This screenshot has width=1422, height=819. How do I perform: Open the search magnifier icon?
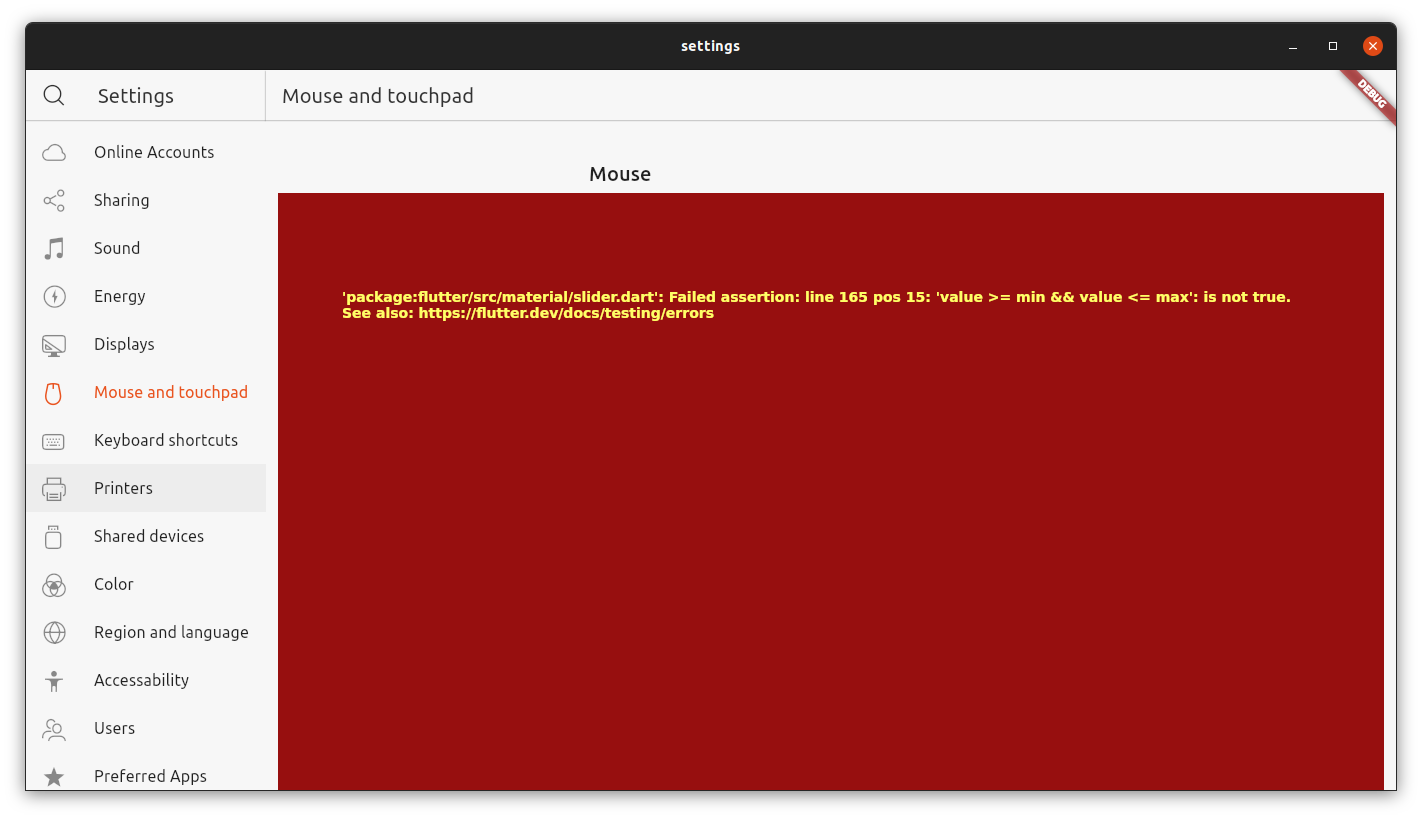pos(54,95)
